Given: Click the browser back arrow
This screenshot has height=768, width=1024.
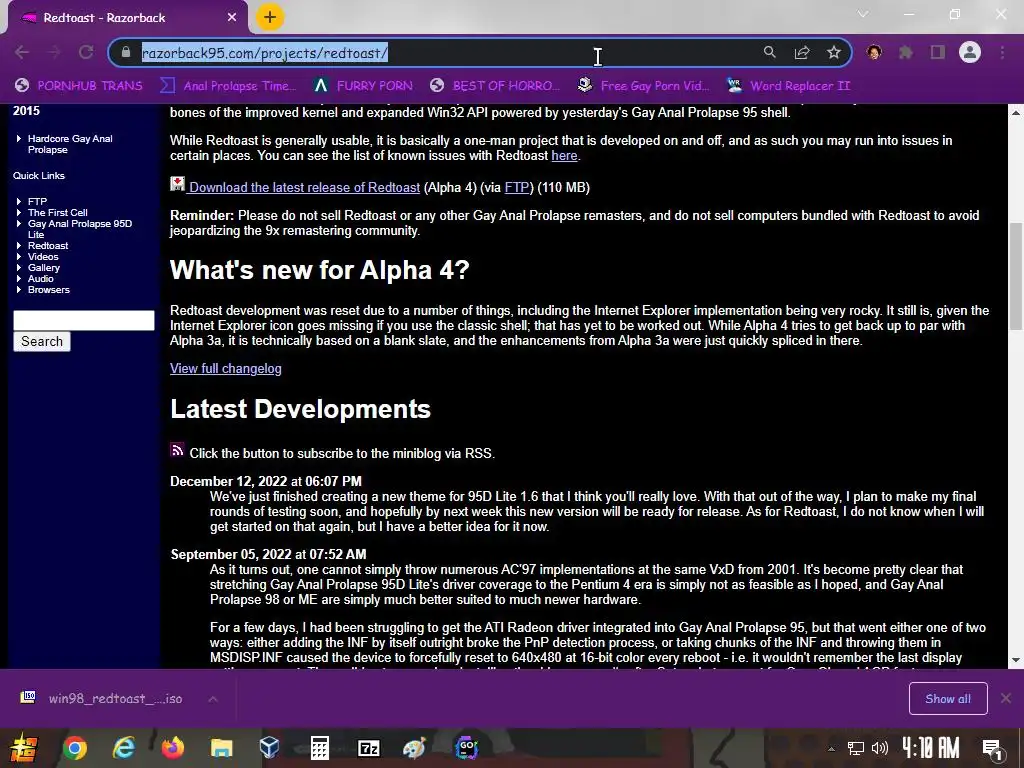Looking at the screenshot, I should [22, 52].
